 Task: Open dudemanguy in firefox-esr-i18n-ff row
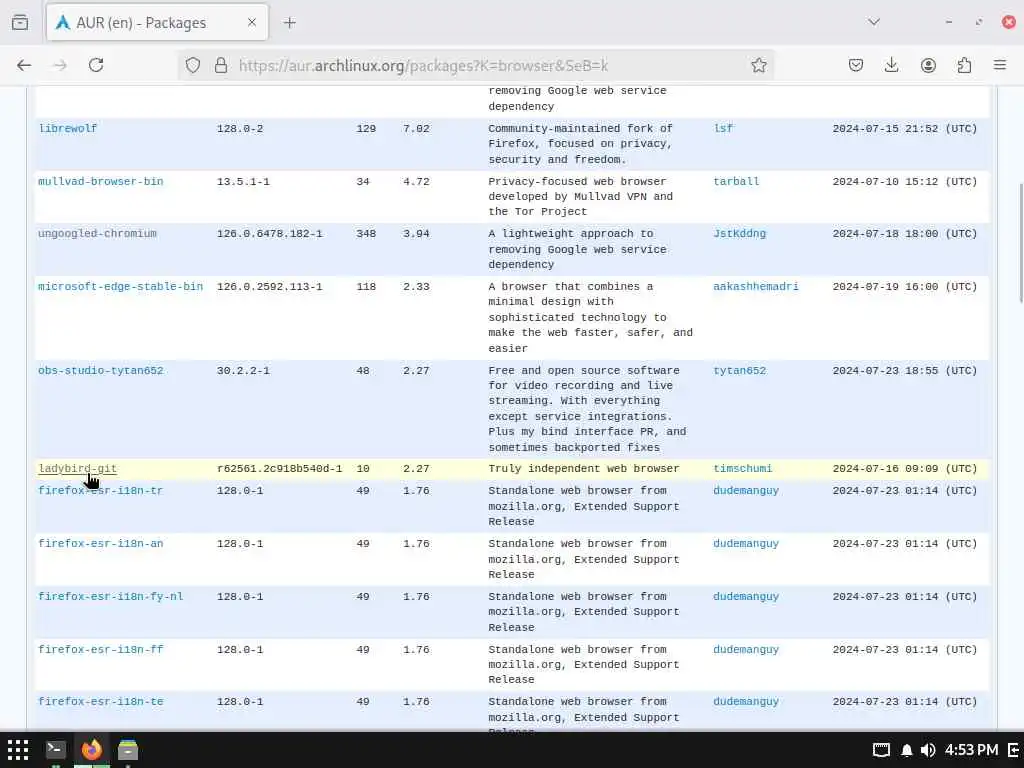[746, 650]
